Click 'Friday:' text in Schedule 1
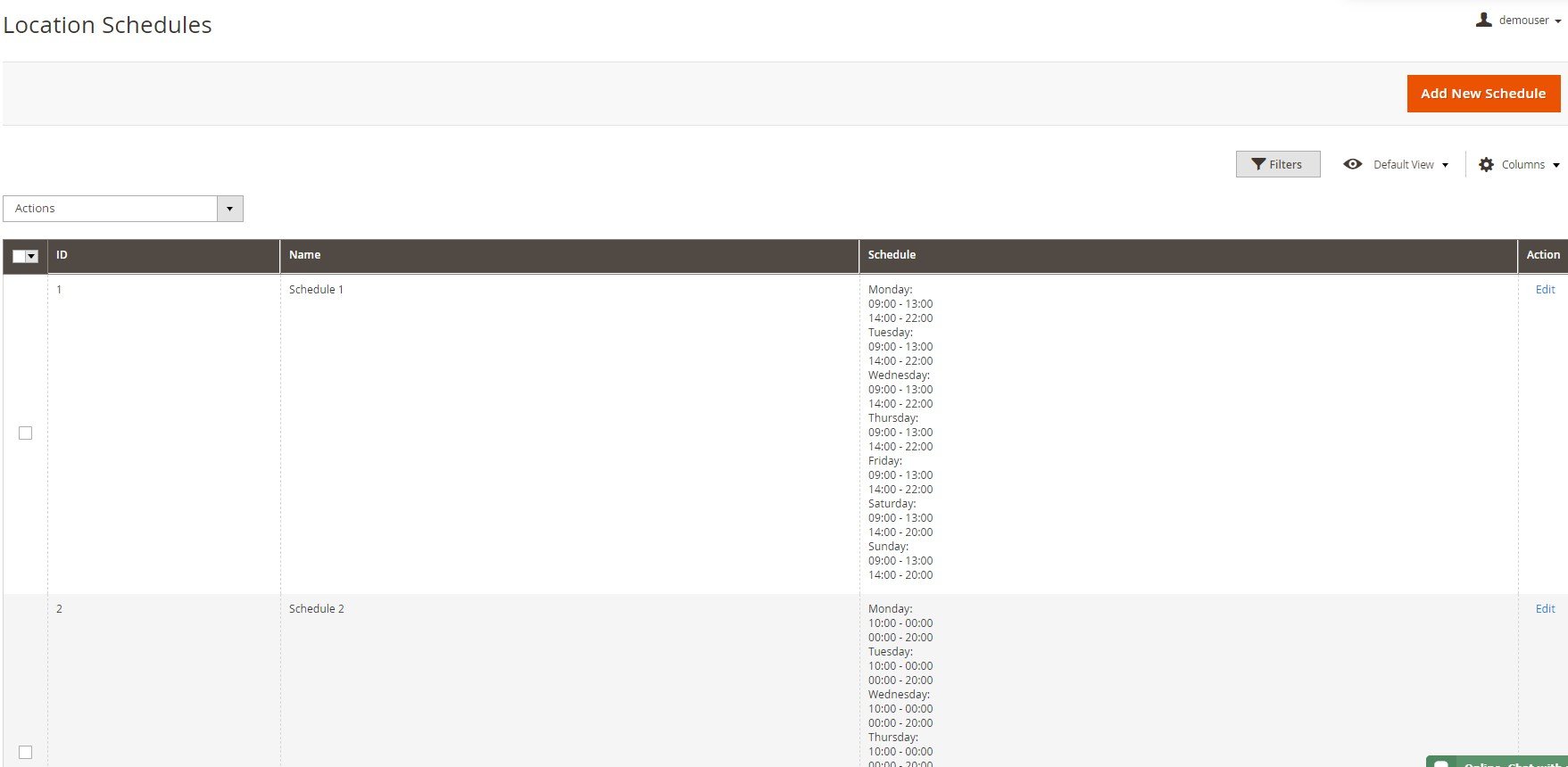The width and height of the screenshot is (1568, 767). (884, 461)
